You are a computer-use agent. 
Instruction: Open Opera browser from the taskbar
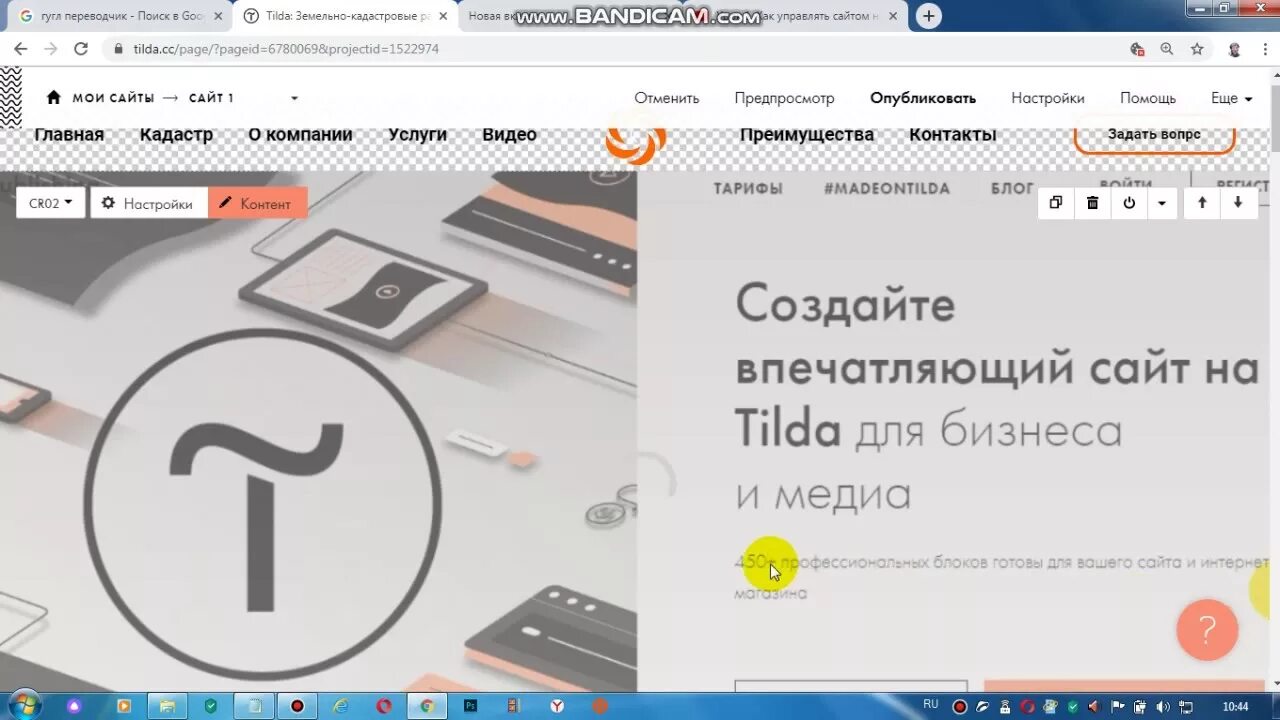point(384,706)
